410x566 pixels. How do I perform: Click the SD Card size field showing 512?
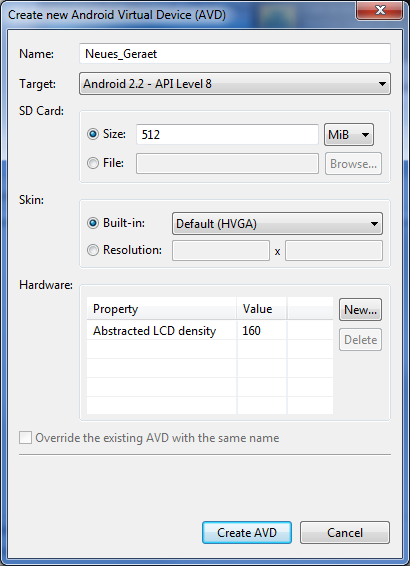point(227,135)
